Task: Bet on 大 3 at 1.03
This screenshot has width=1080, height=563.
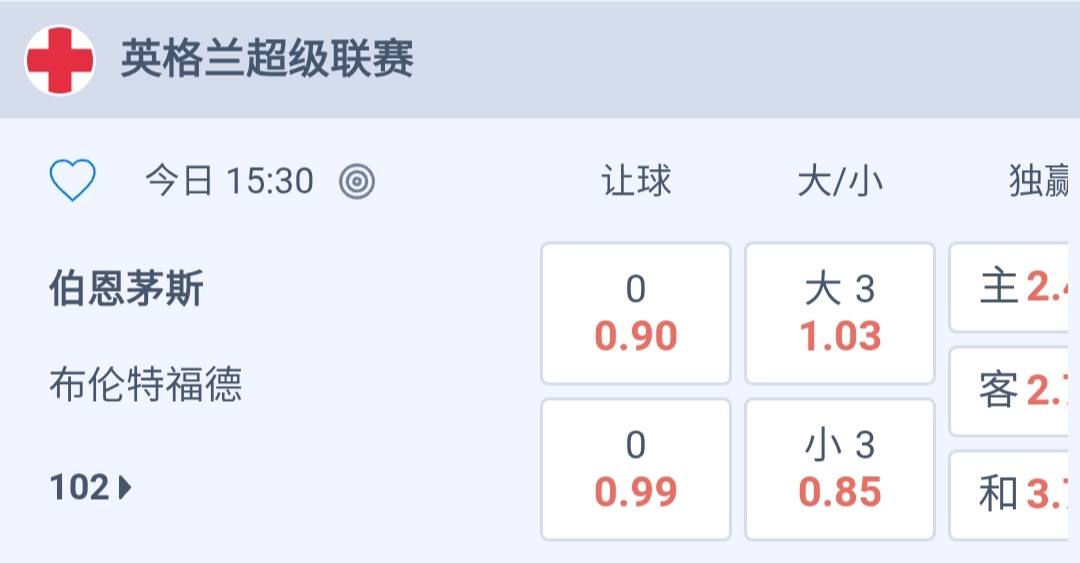Action: coord(840,313)
